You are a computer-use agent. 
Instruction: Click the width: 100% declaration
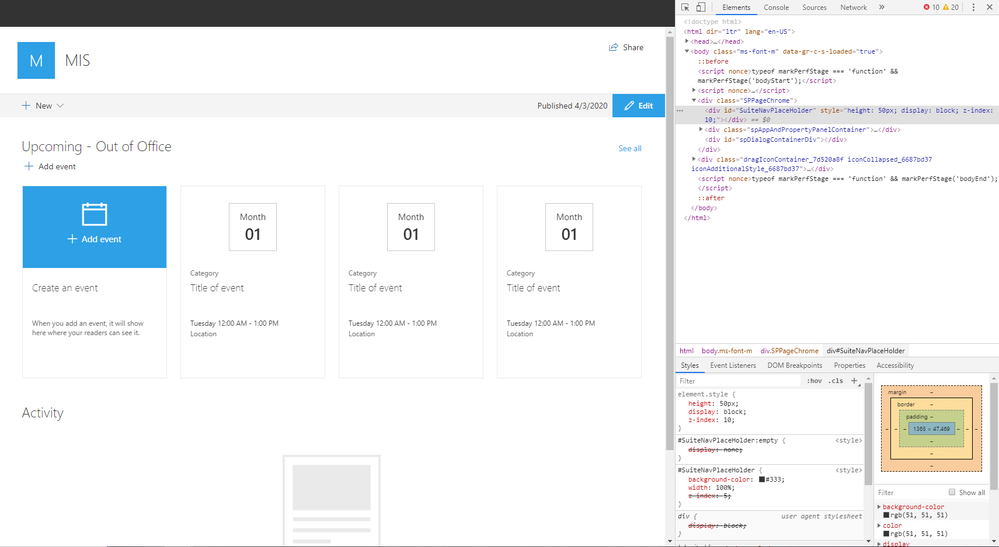709,488
